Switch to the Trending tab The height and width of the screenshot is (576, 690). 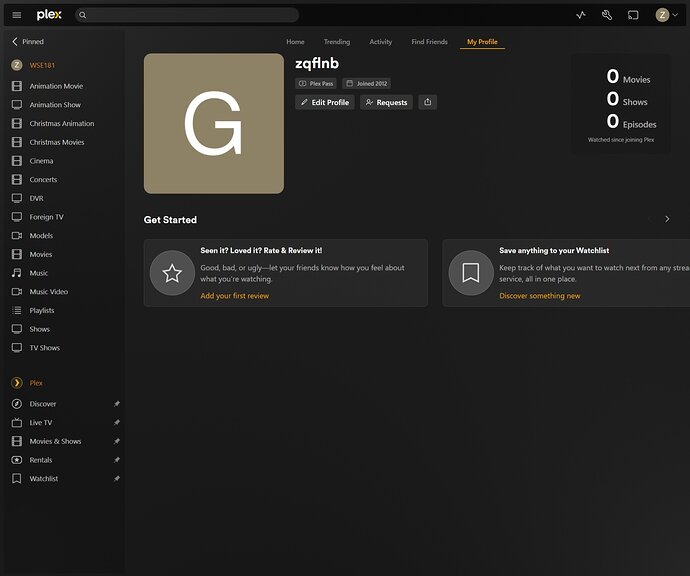337,42
